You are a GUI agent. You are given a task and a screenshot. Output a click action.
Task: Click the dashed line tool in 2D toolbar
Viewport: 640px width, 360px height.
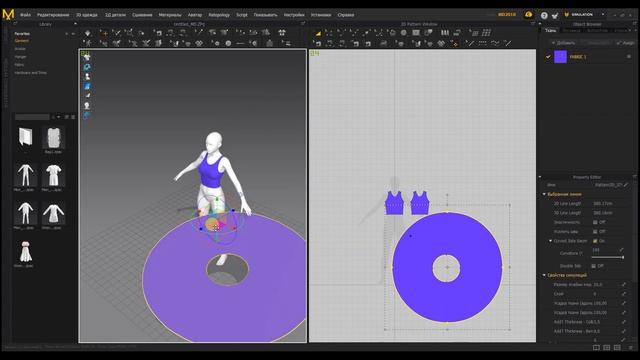482,43
